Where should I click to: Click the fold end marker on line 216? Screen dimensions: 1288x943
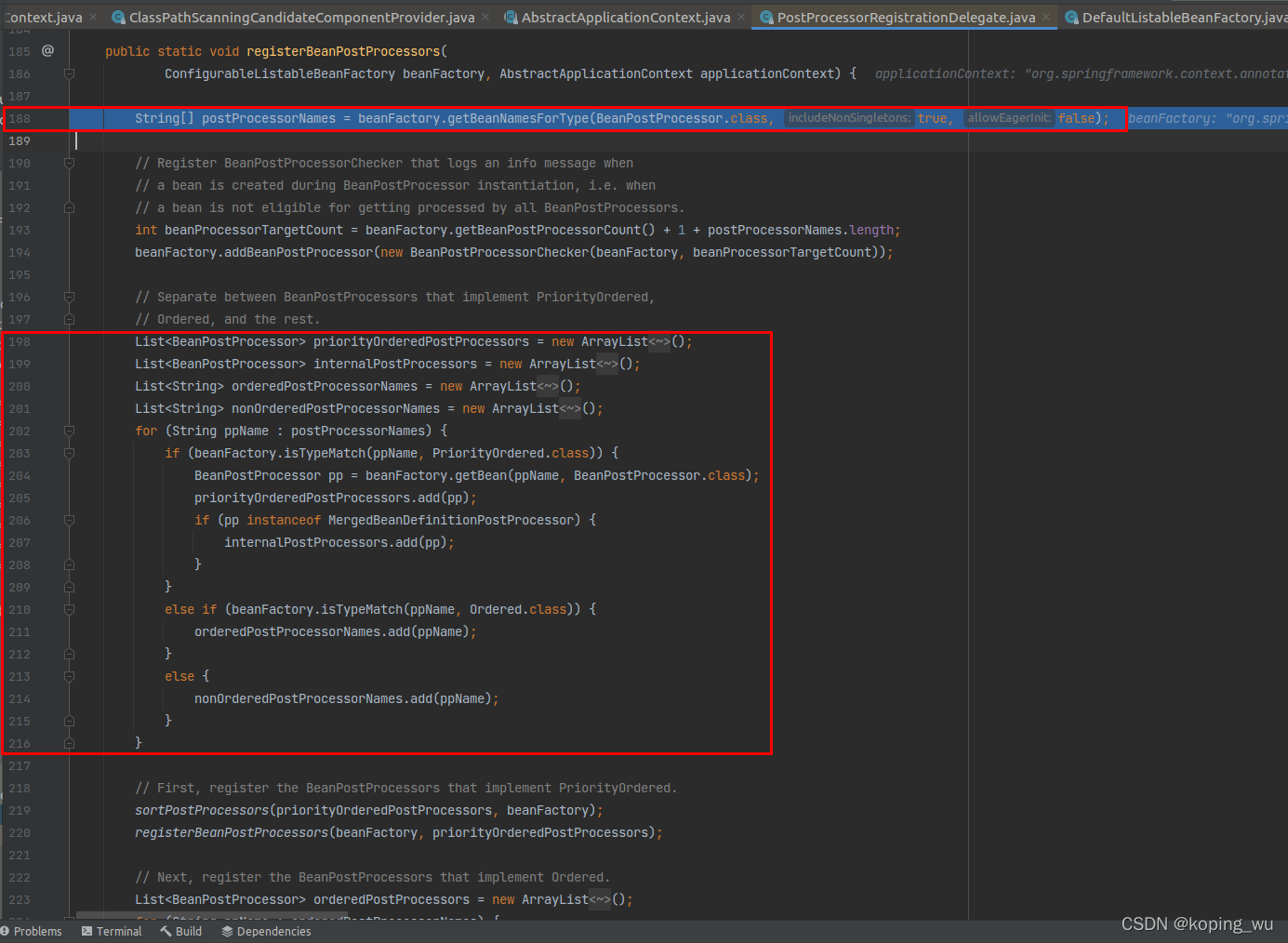click(x=69, y=743)
